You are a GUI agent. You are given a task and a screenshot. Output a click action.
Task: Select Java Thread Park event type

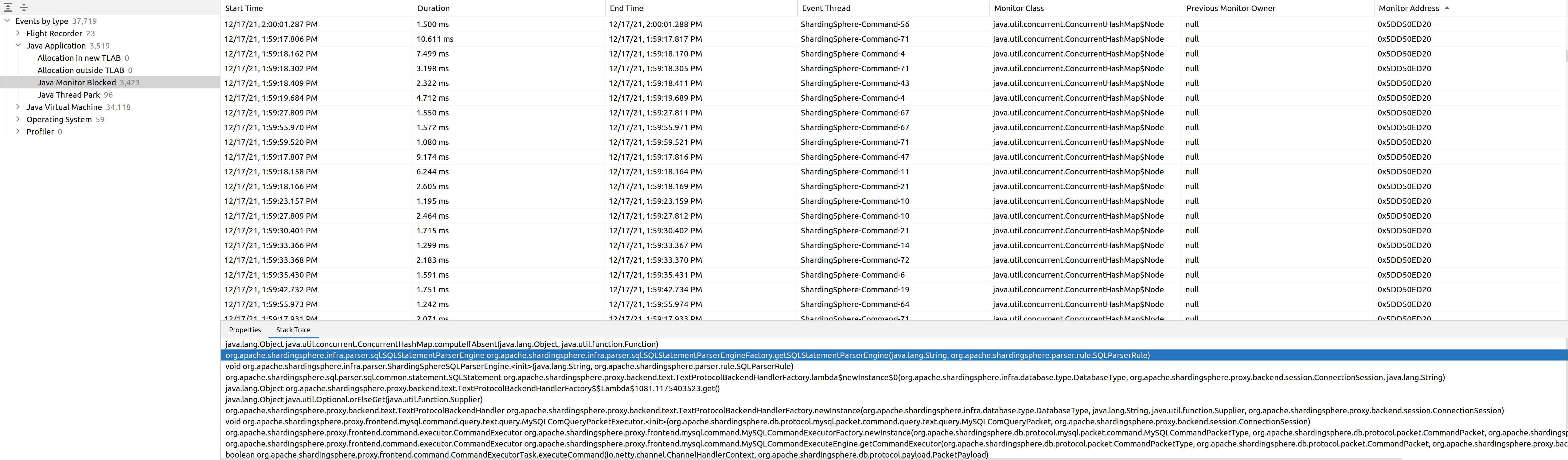[x=69, y=94]
